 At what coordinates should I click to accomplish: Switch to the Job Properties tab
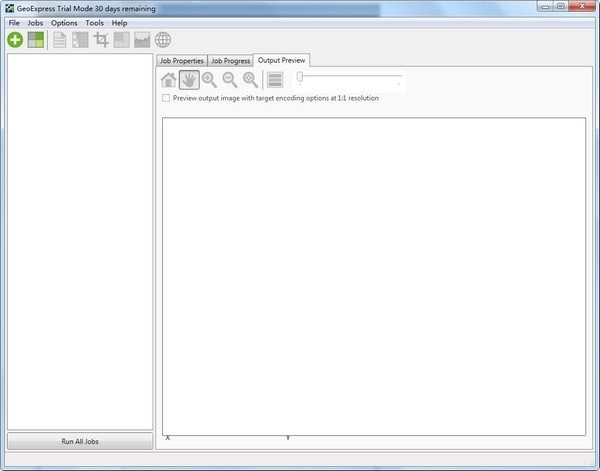182,61
